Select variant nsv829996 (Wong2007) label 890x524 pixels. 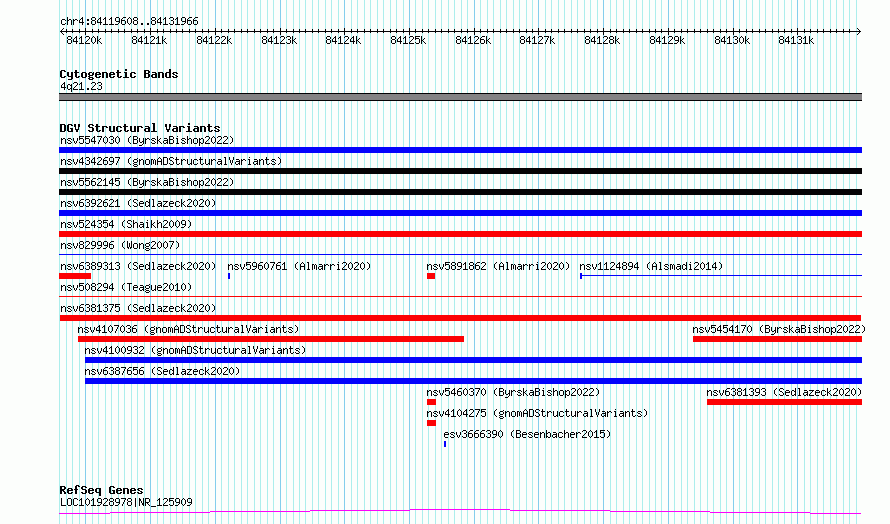click(x=120, y=245)
